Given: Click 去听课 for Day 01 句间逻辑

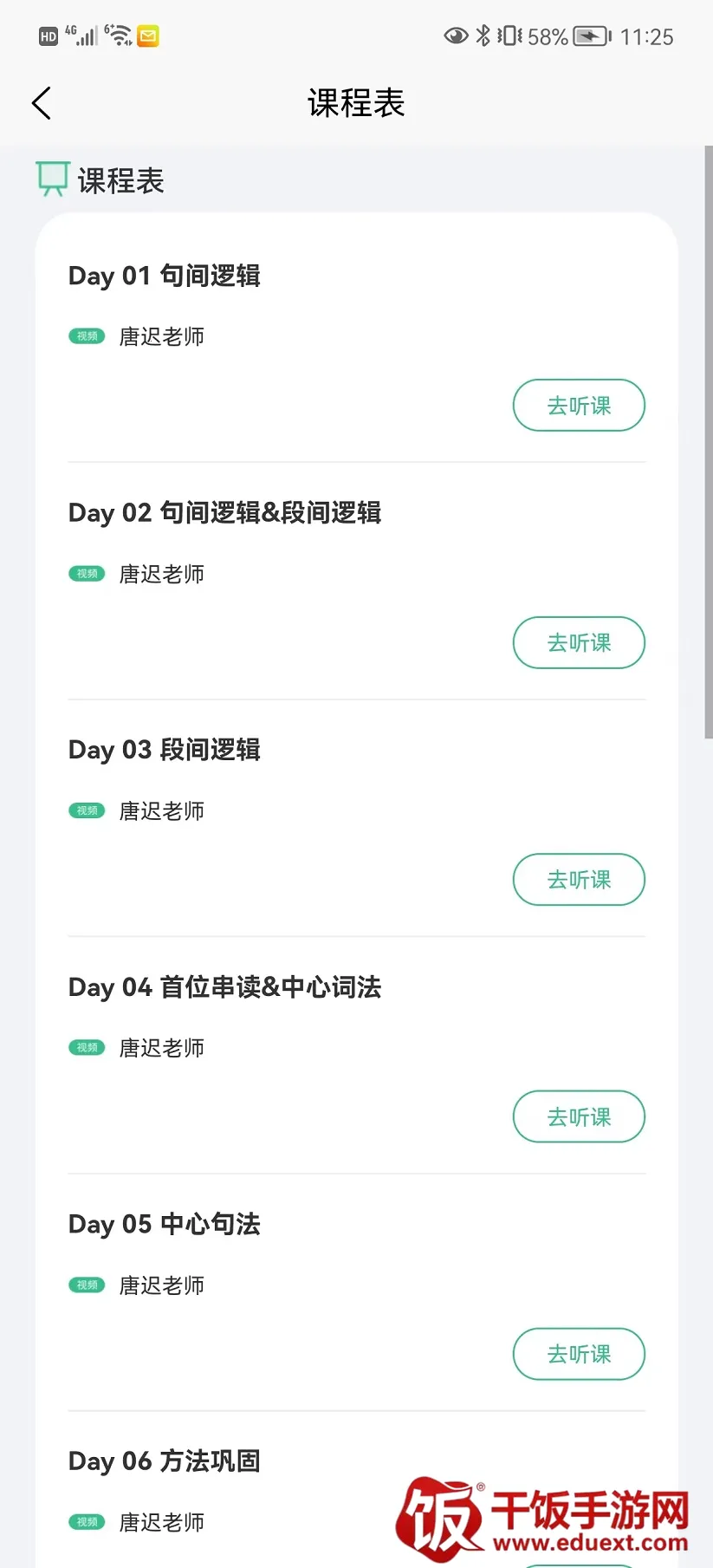Looking at the screenshot, I should [579, 405].
